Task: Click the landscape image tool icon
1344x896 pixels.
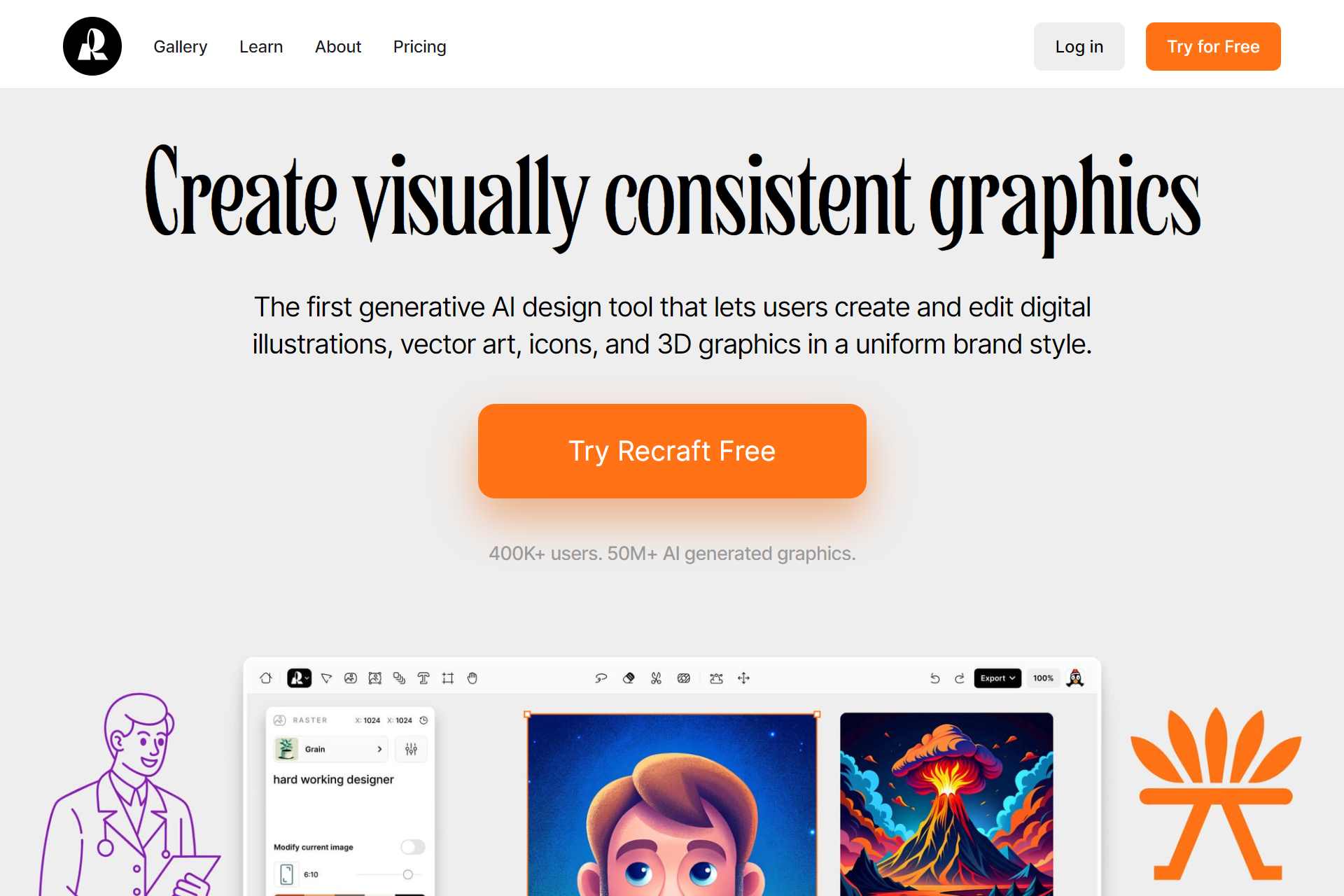Action: point(716,678)
